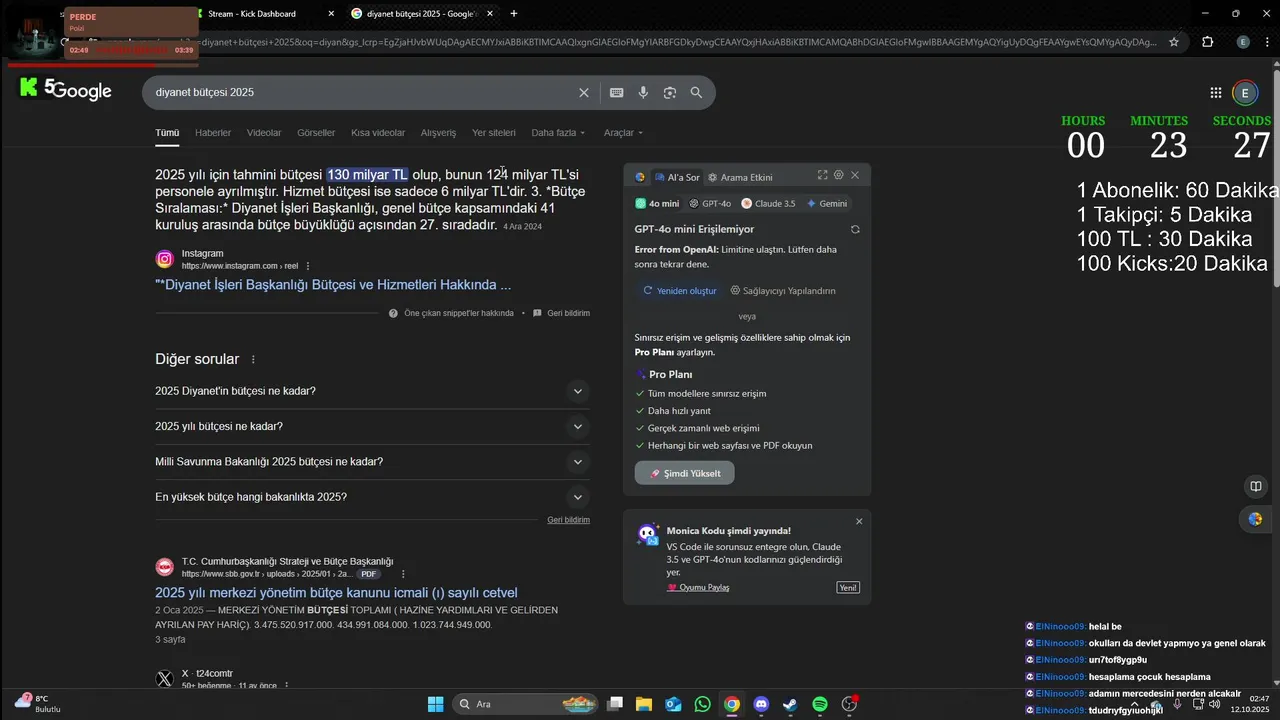Refresh the GPT-4o mini answer

[x=855, y=229]
